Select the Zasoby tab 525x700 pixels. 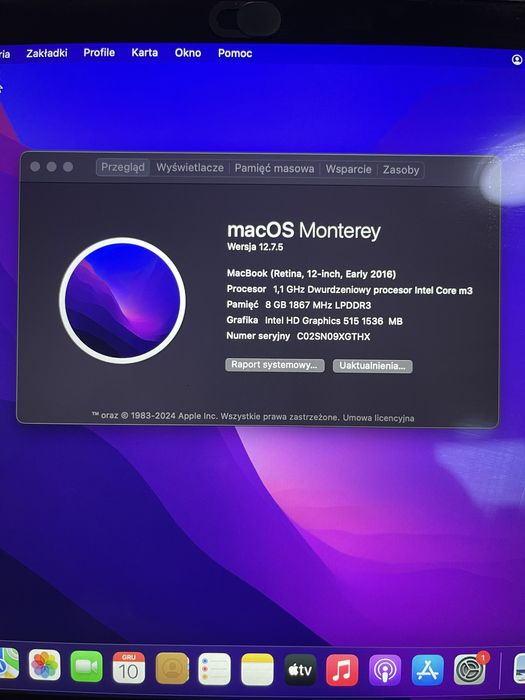401,170
